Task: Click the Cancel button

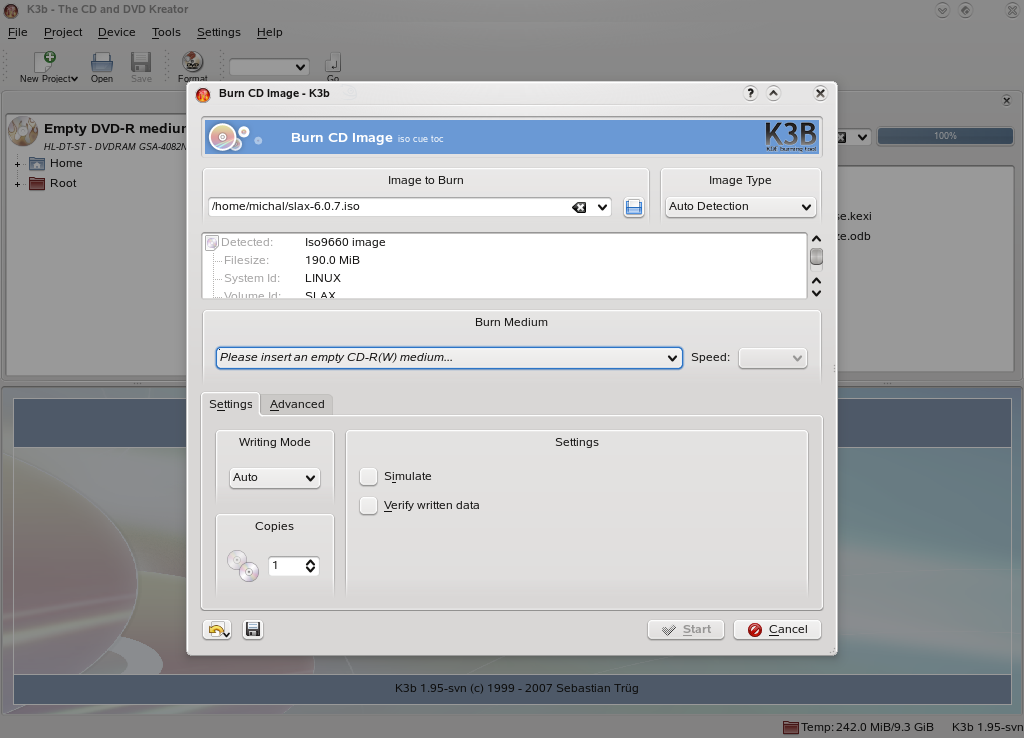Action: pos(777,629)
